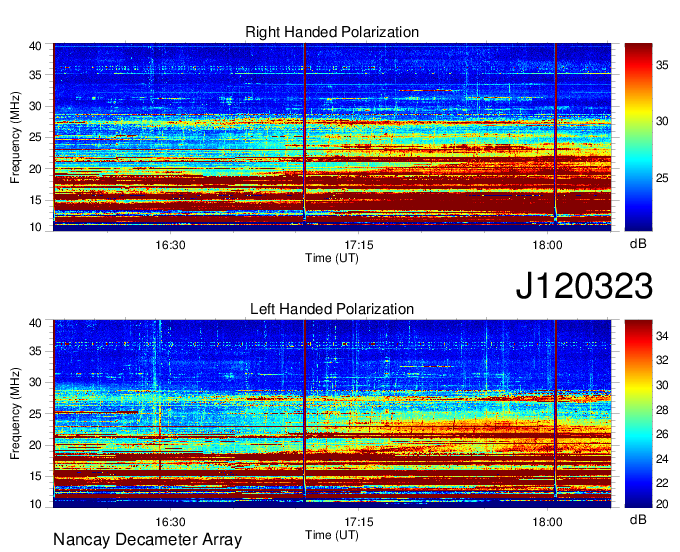Click the 25 value on Right Handed color scale
This screenshot has height=552, width=680.
pyautogui.click(x=662, y=178)
